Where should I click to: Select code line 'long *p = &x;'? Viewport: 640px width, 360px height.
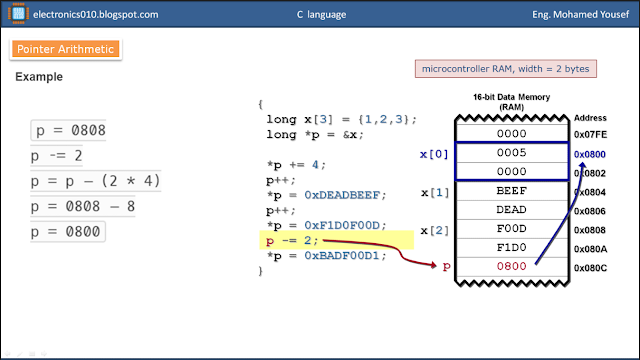click(315, 135)
